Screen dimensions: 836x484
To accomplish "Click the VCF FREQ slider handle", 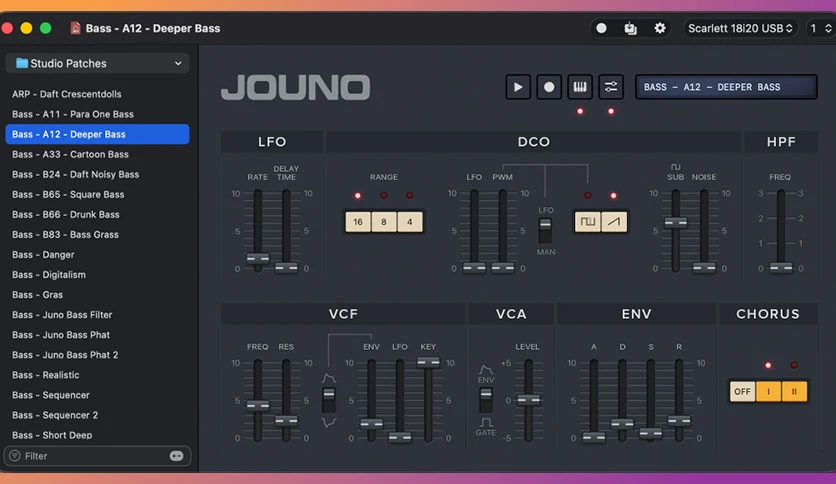I will 258,406.
